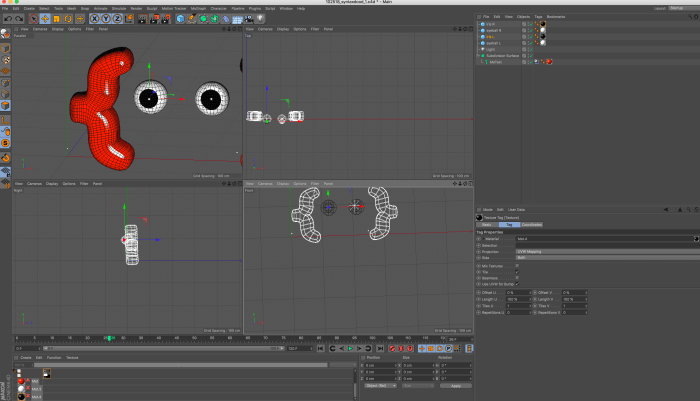Uncheck the Tile checkbox
The width and height of the screenshot is (700, 401).
click(x=517, y=271)
